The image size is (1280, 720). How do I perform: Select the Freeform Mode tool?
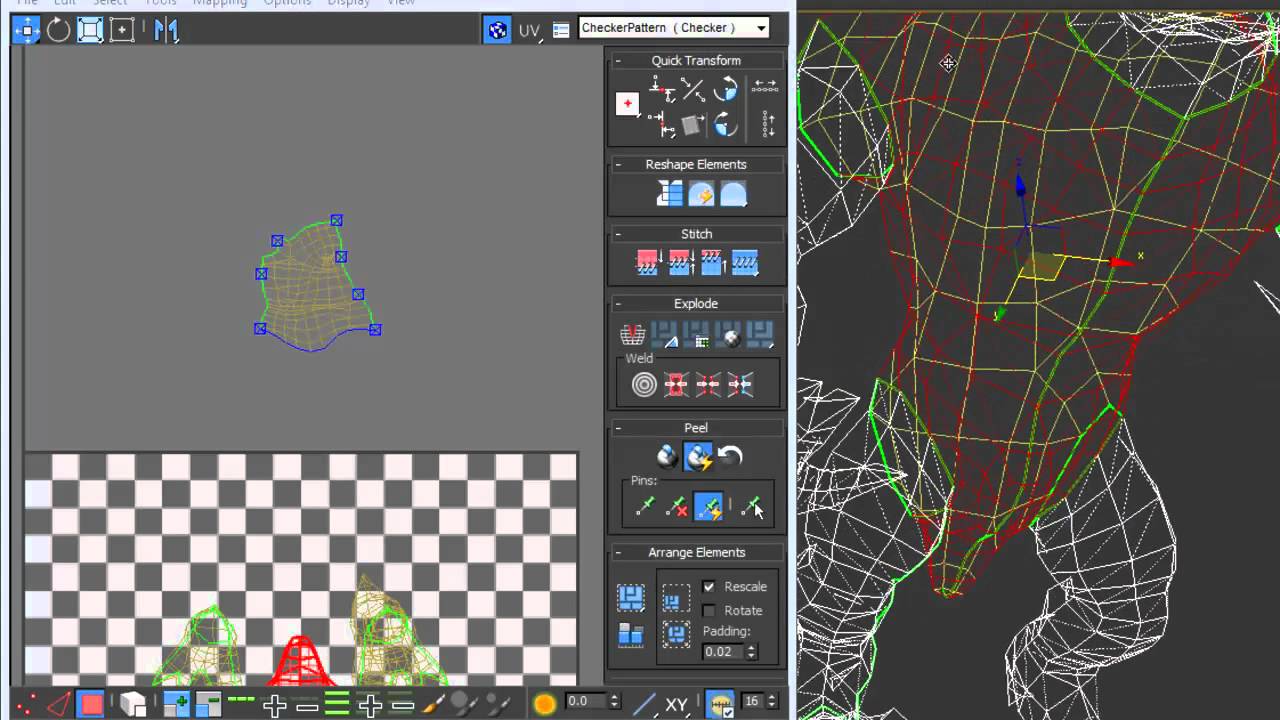(122, 30)
